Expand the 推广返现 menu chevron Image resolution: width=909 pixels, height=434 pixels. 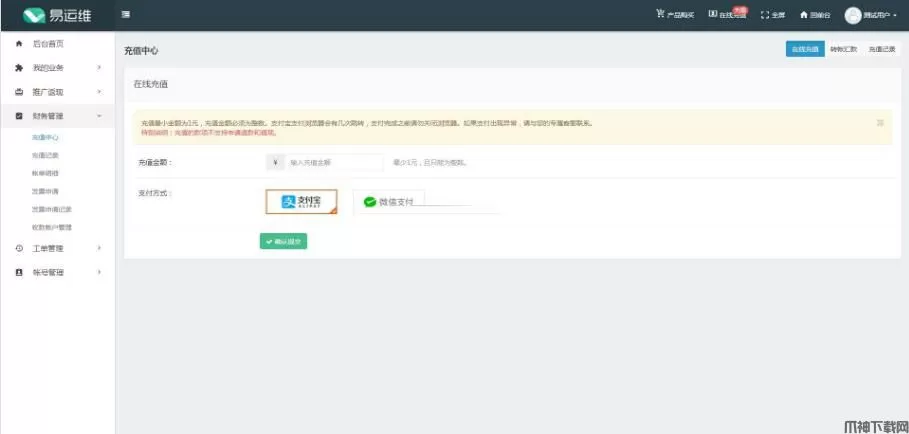[x=99, y=92]
